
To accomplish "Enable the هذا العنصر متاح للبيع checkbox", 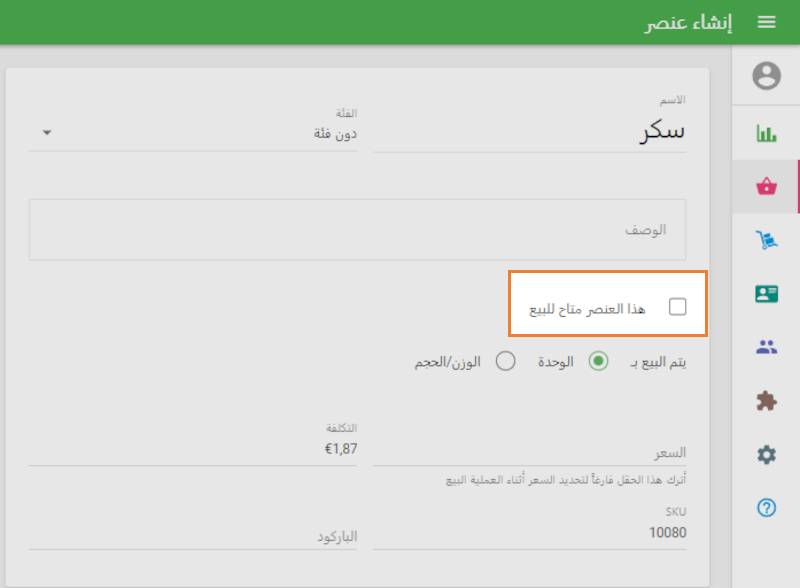I will click(677, 306).
